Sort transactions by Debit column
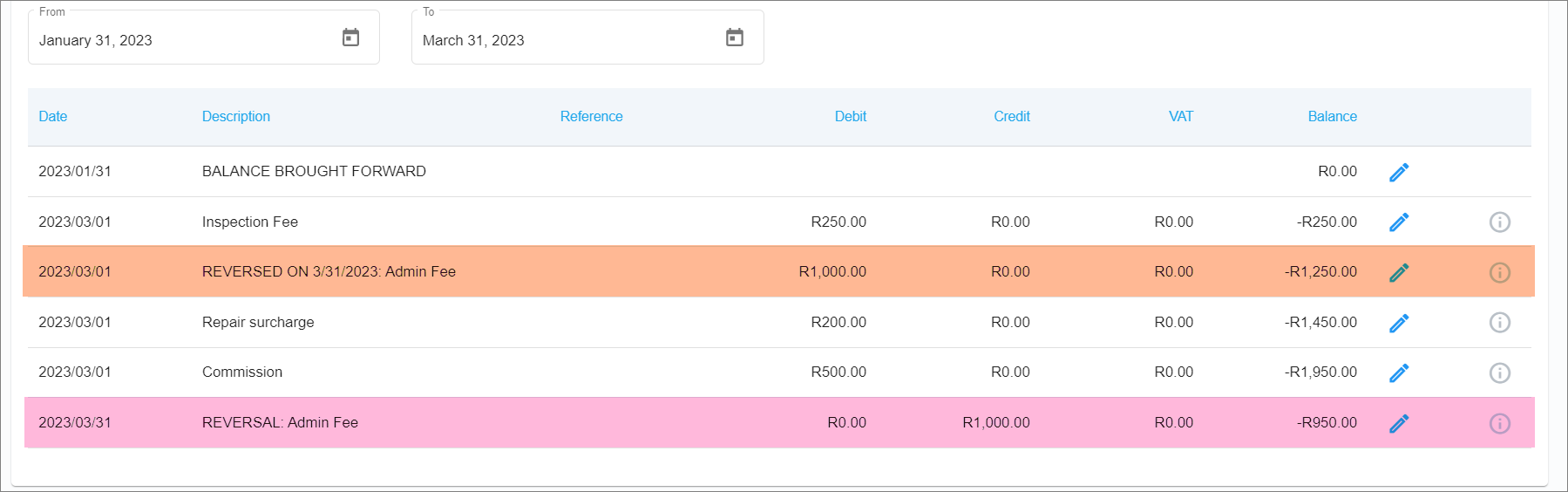This screenshot has height=492, width=1568. [850, 117]
